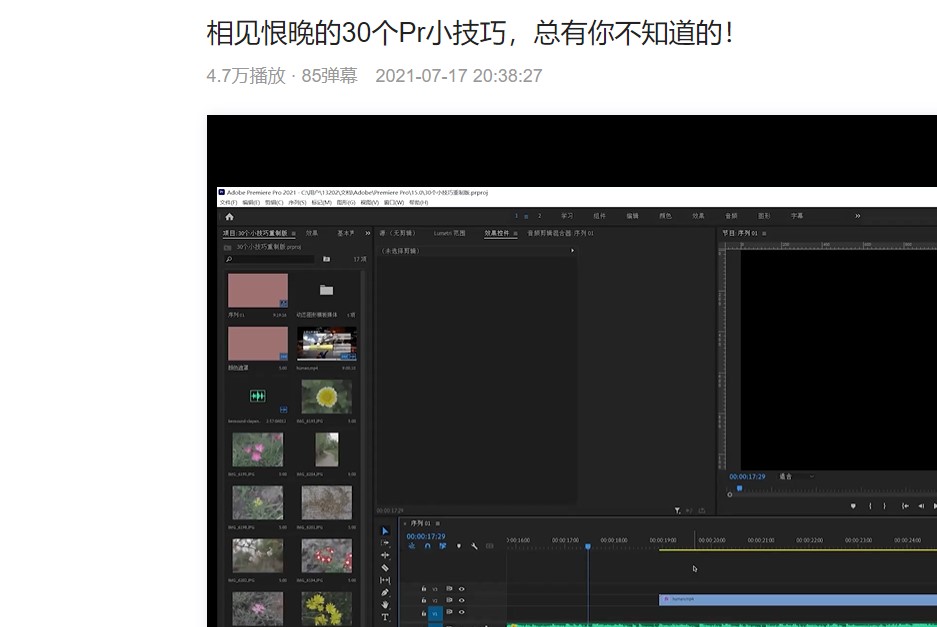Select the Pen tool
The width and height of the screenshot is (937, 627).
pyautogui.click(x=385, y=592)
